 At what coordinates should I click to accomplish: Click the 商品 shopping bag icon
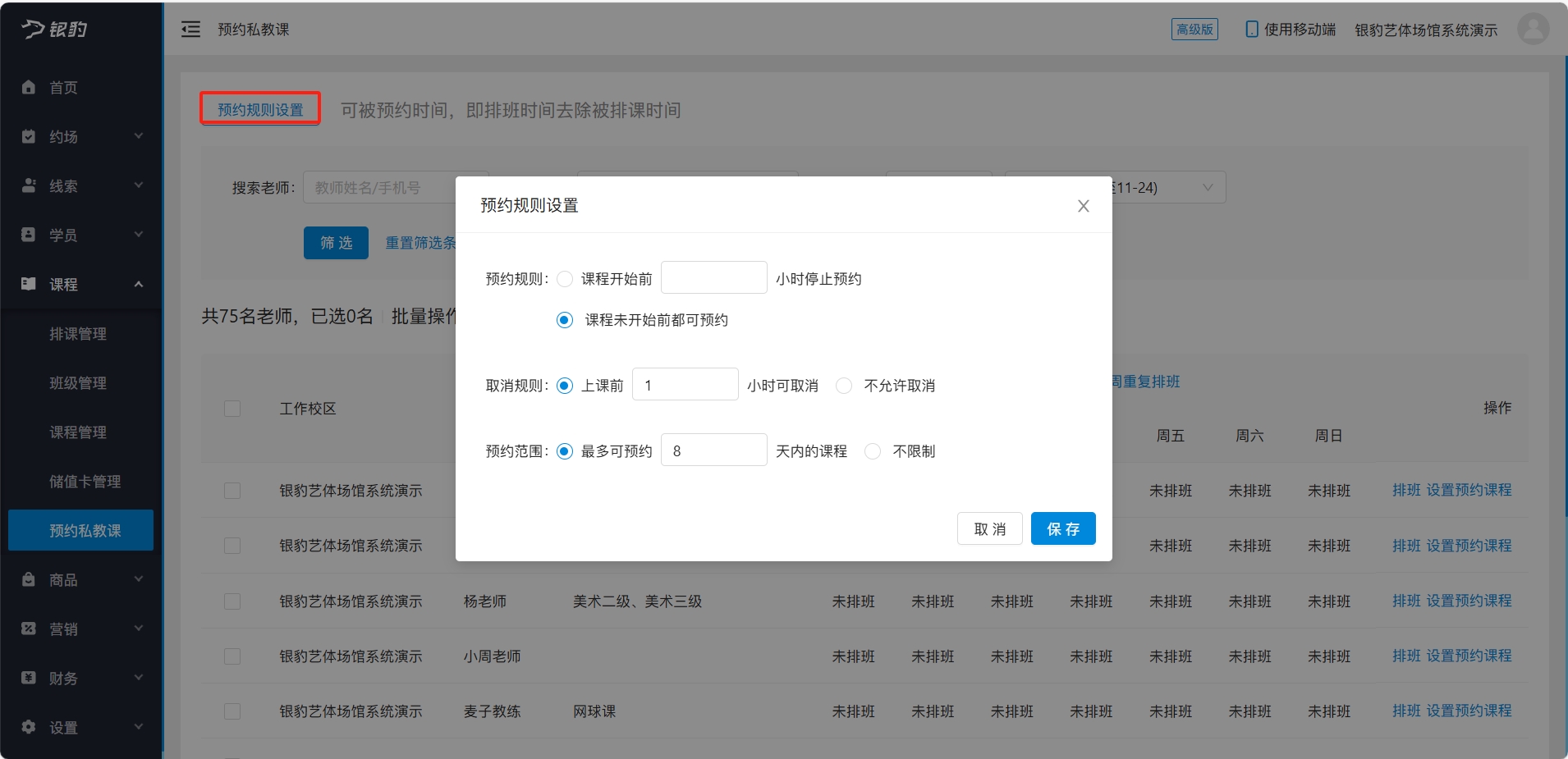point(29,579)
